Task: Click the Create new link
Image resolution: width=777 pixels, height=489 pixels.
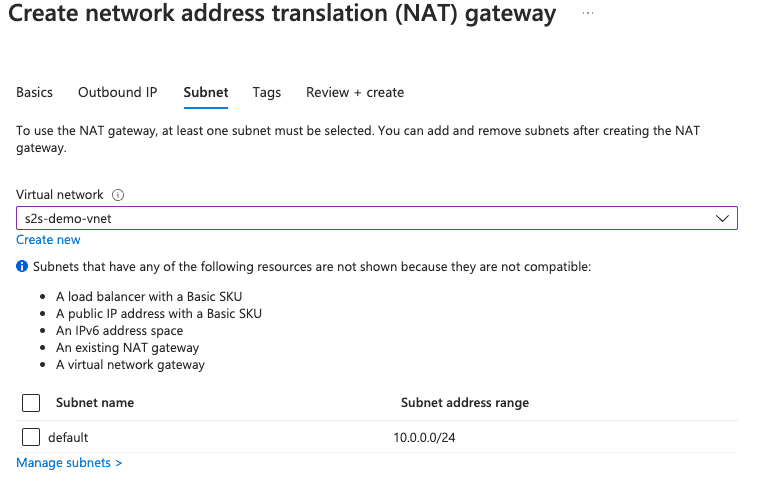Action: point(48,240)
